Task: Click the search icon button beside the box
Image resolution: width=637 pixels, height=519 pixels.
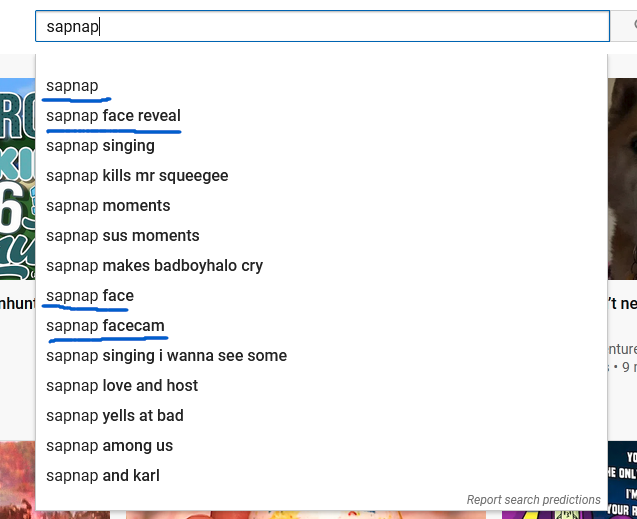Action: (624, 26)
